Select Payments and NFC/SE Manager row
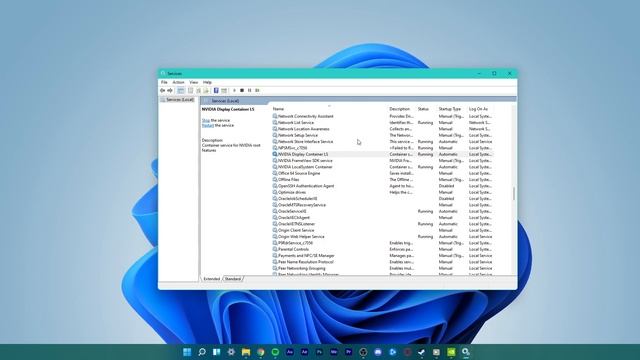Image resolution: width=640 pixels, height=360 pixels. pyautogui.click(x=382, y=256)
